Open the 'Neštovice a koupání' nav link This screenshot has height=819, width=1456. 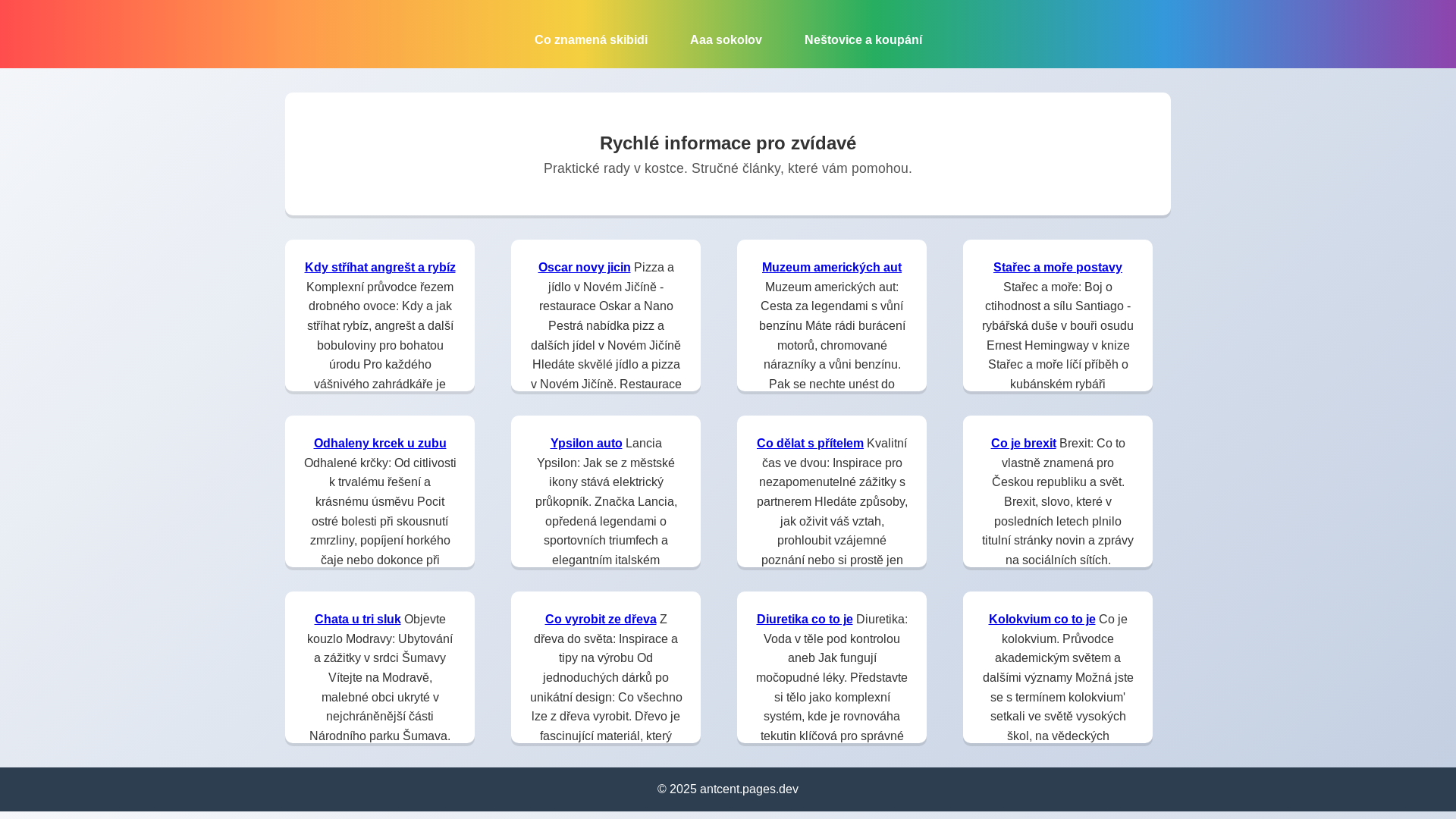pyautogui.click(x=863, y=40)
